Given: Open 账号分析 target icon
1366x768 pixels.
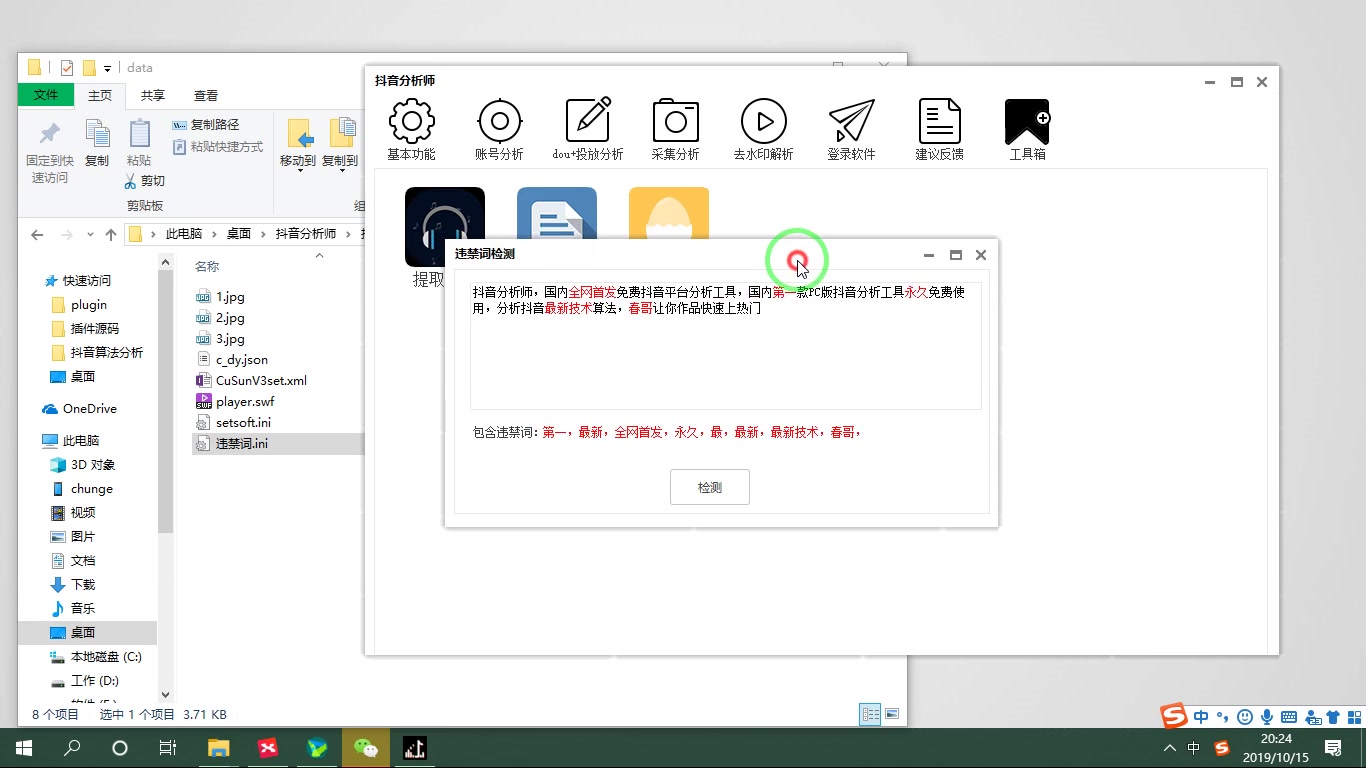Looking at the screenshot, I should tap(499, 122).
